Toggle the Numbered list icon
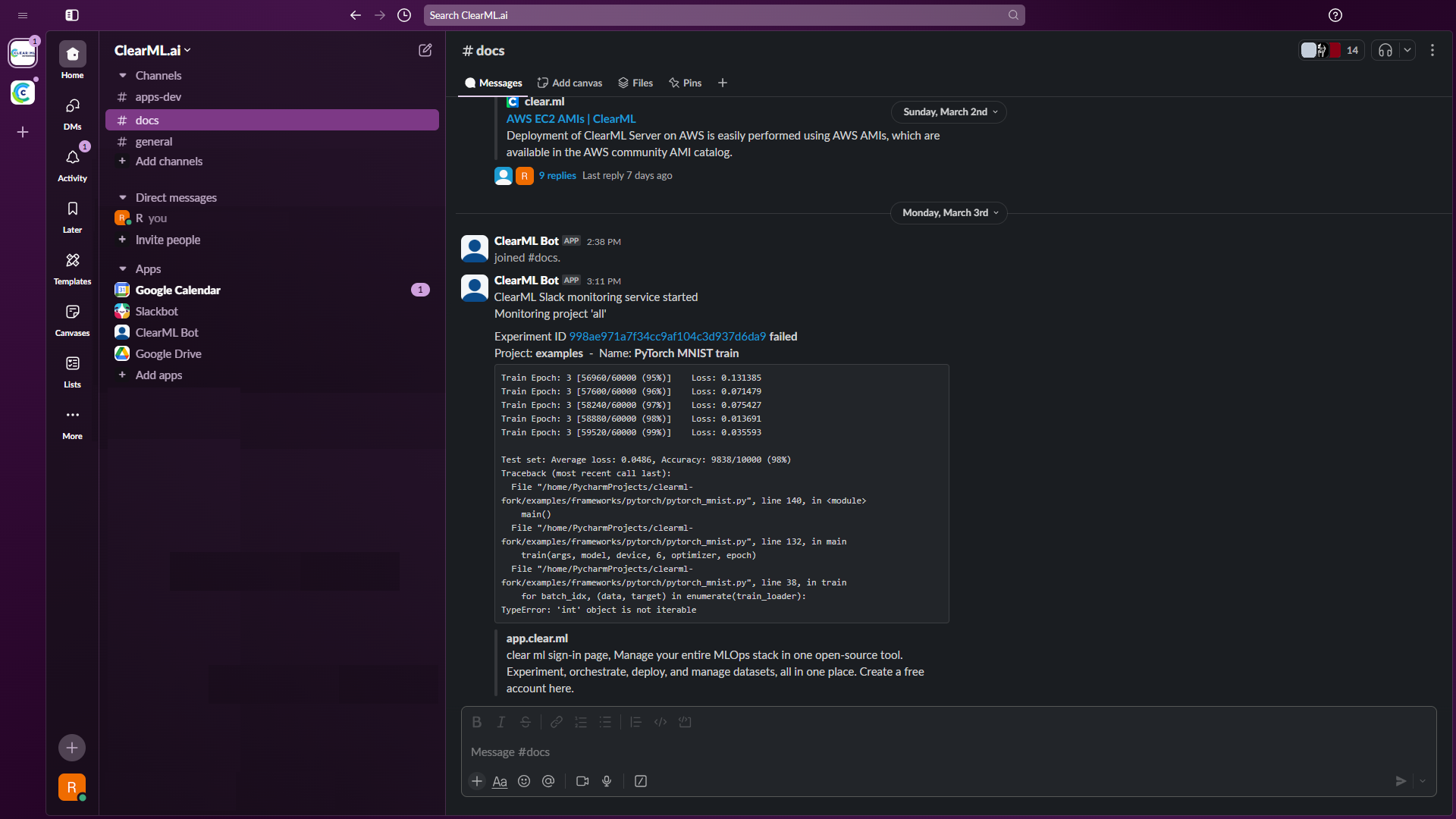 pos(580,722)
